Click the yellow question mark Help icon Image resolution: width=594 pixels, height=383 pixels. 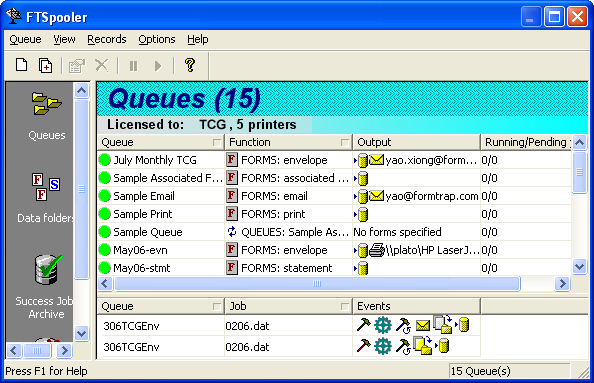point(190,65)
